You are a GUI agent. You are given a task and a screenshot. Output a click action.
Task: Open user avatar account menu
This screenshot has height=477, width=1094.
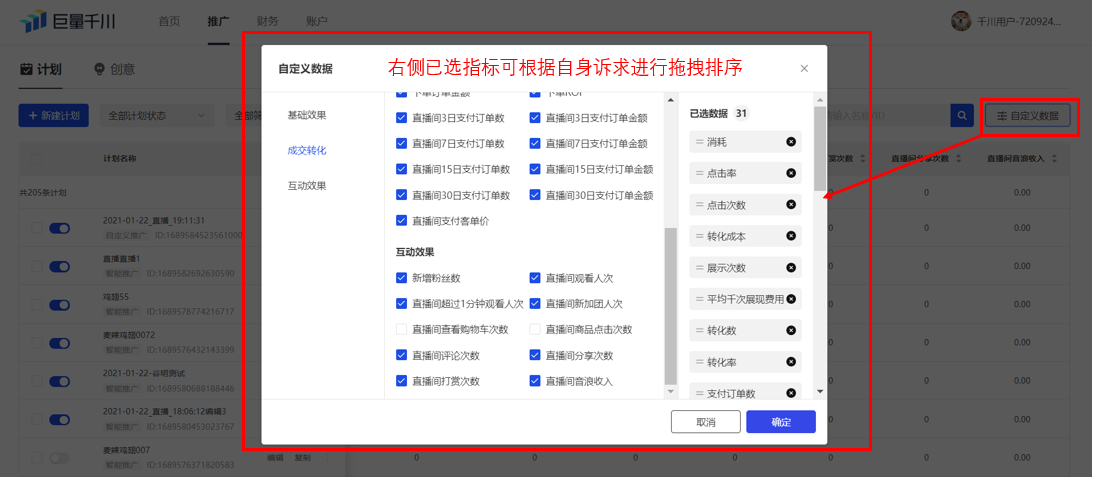click(x=961, y=21)
